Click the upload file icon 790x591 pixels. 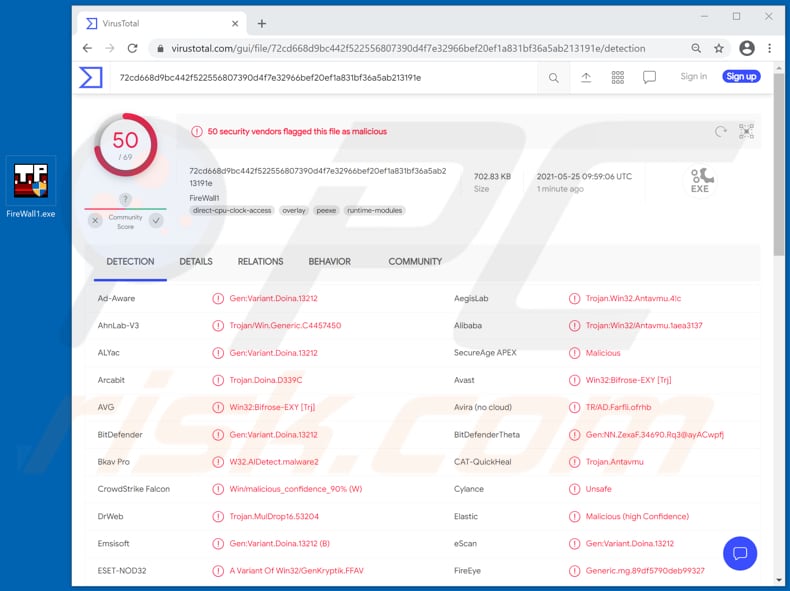586,77
